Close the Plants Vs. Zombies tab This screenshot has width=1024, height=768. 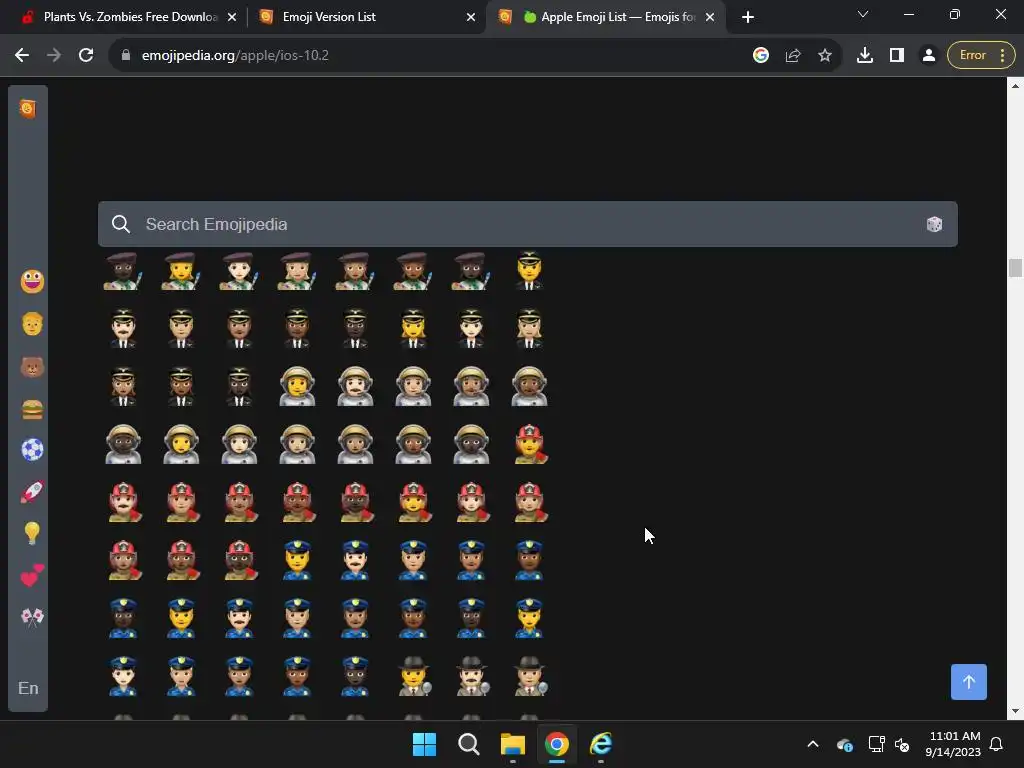(232, 17)
